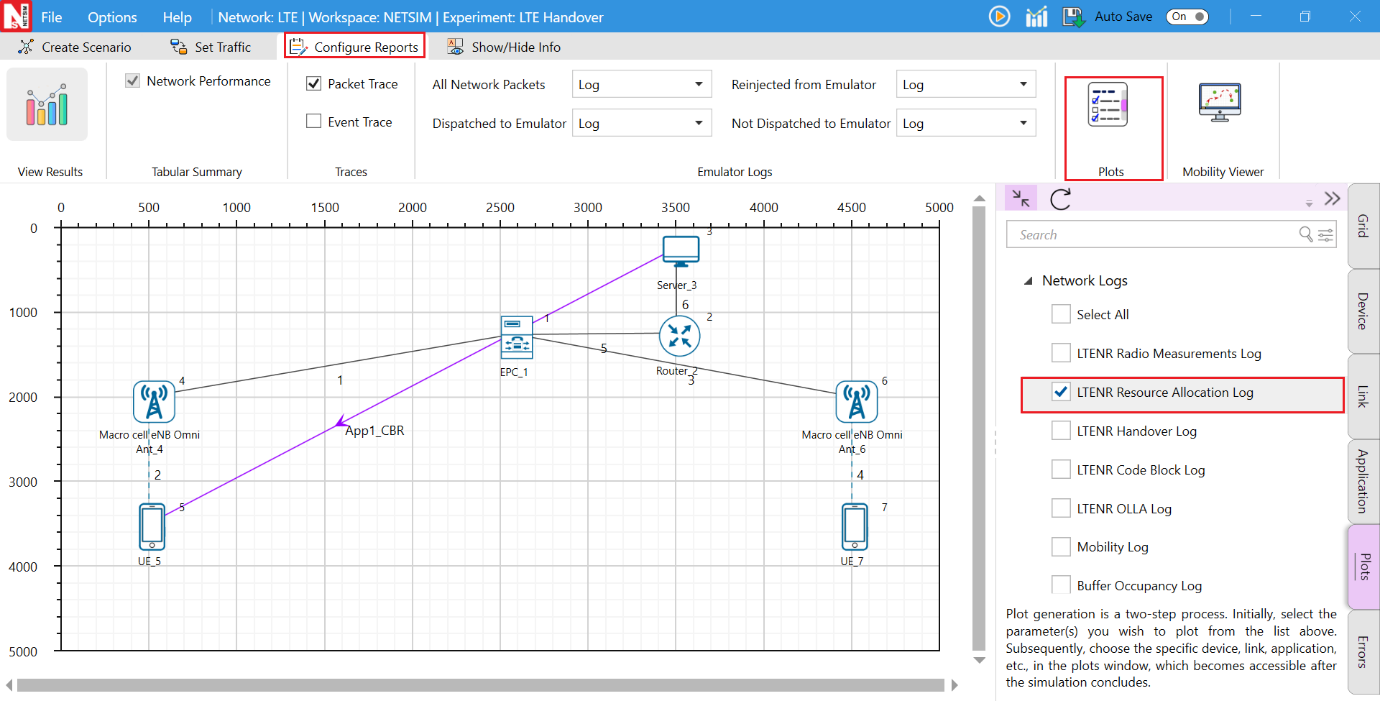Select the EPC_1 device icon
This screenshot has width=1380, height=701.
[516, 337]
